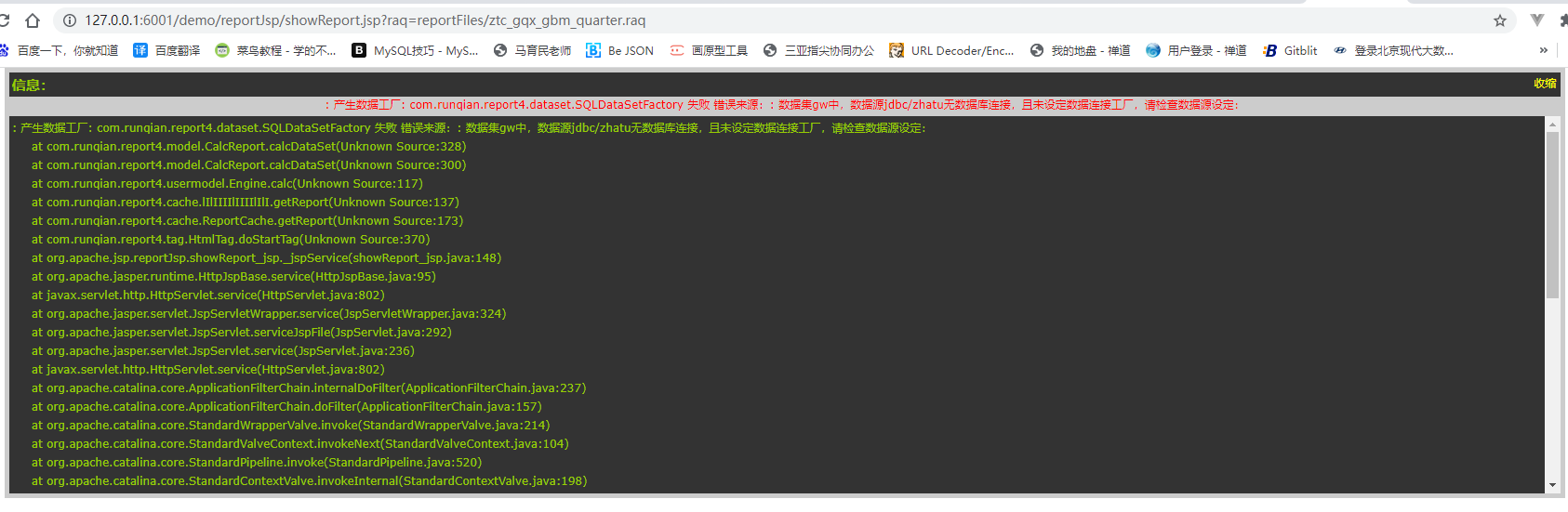Open the URL Decoder/Enc... bookmark

pyautogui.click(x=951, y=51)
